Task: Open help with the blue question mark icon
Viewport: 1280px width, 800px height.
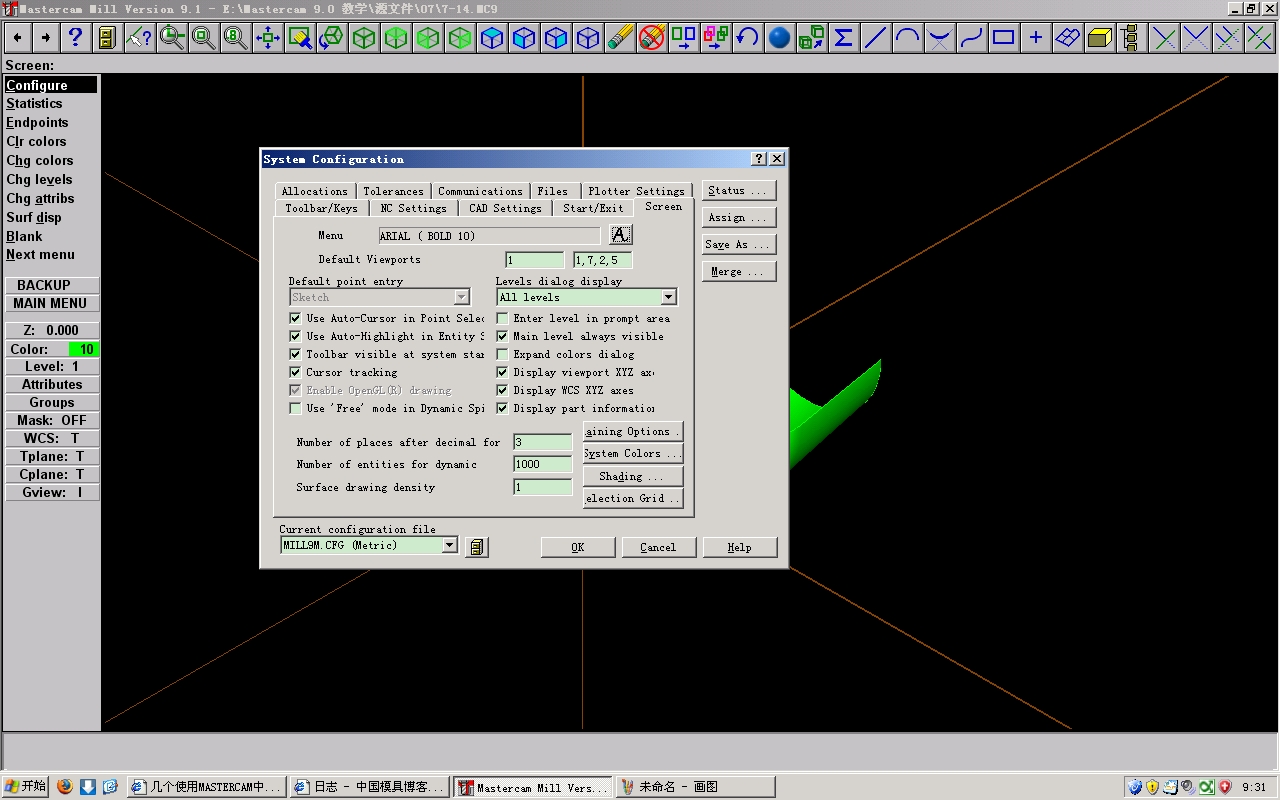Action: point(75,38)
